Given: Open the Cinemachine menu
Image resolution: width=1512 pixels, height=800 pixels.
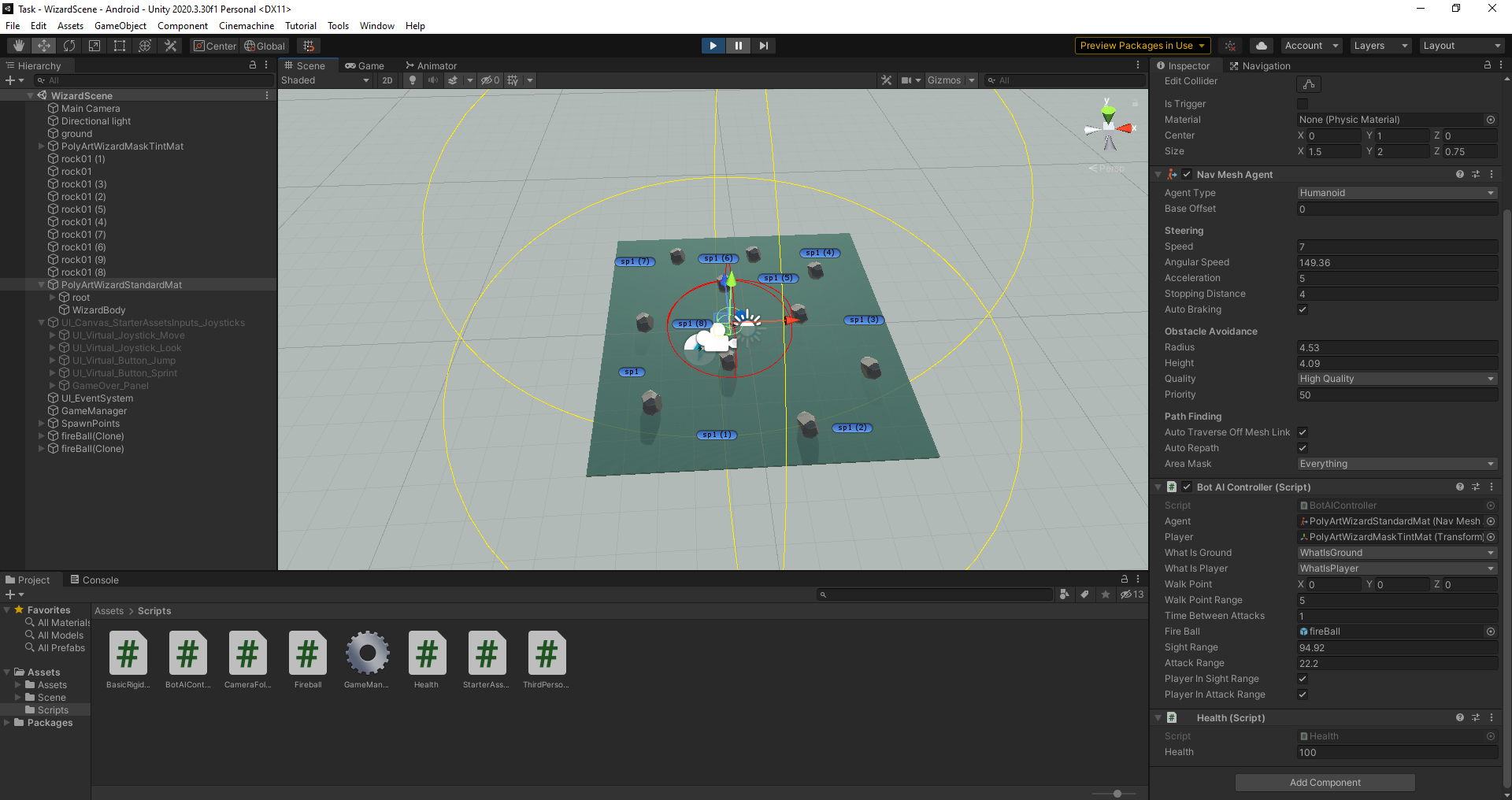Looking at the screenshot, I should 246,26.
